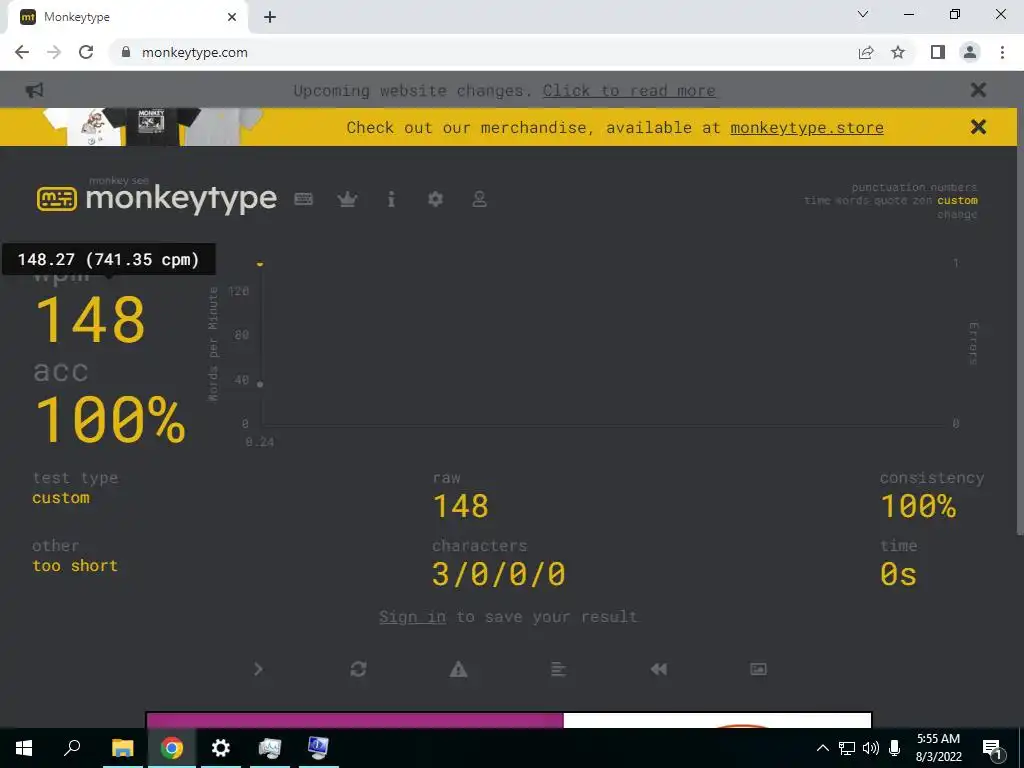Open the leaderboards crown icon
This screenshot has height=768, width=1024.
click(347, 199)
